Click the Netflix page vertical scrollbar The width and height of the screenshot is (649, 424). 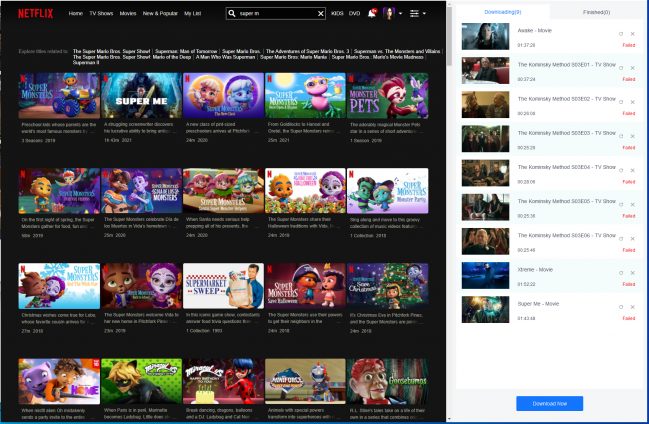pyautogui.click(x=449, y=36)
